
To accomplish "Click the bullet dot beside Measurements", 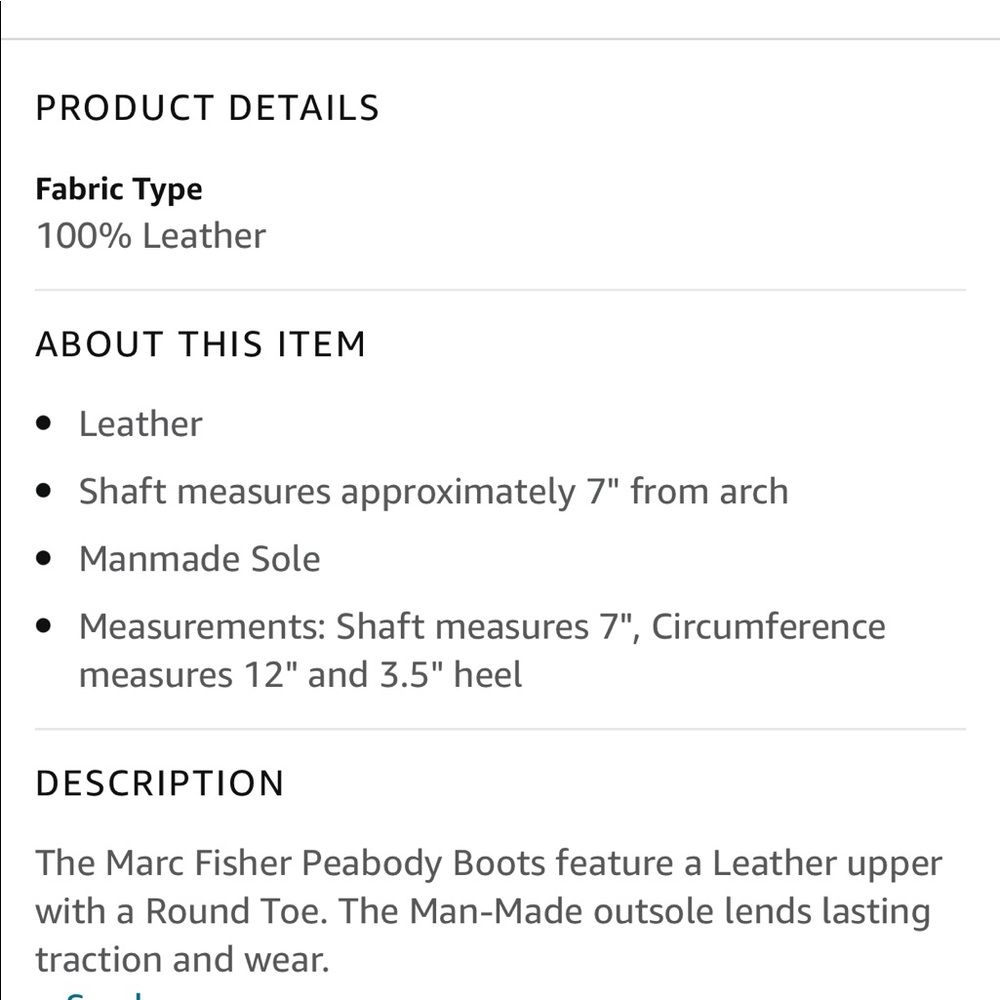I will pos(43,627).
